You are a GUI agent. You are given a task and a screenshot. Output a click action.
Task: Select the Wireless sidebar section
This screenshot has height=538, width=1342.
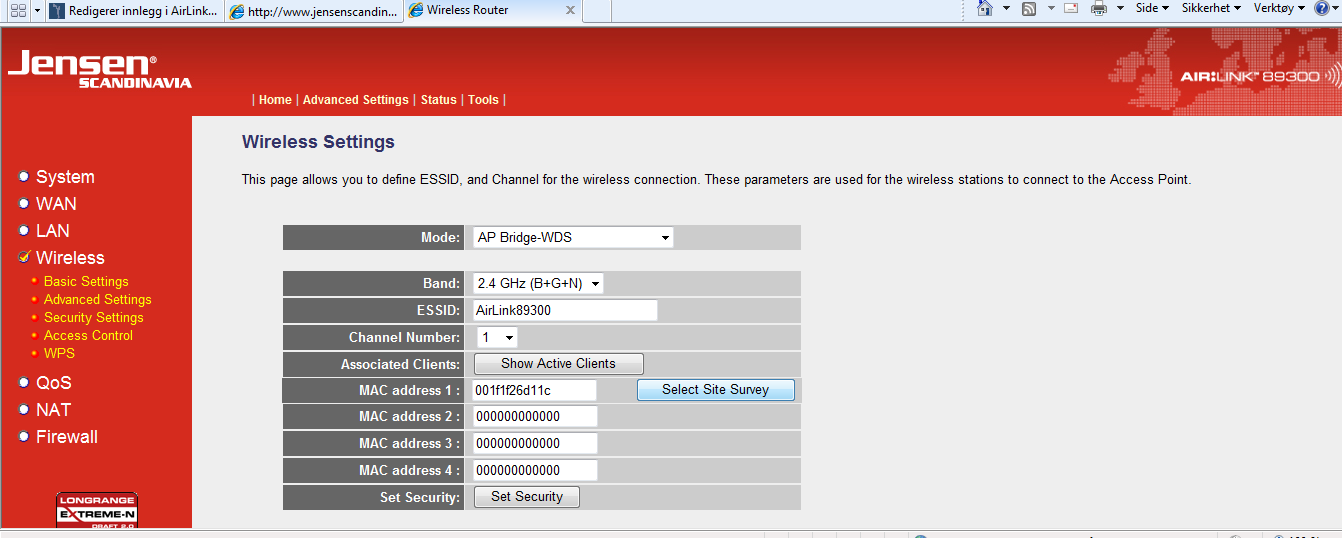pos(70,258)
